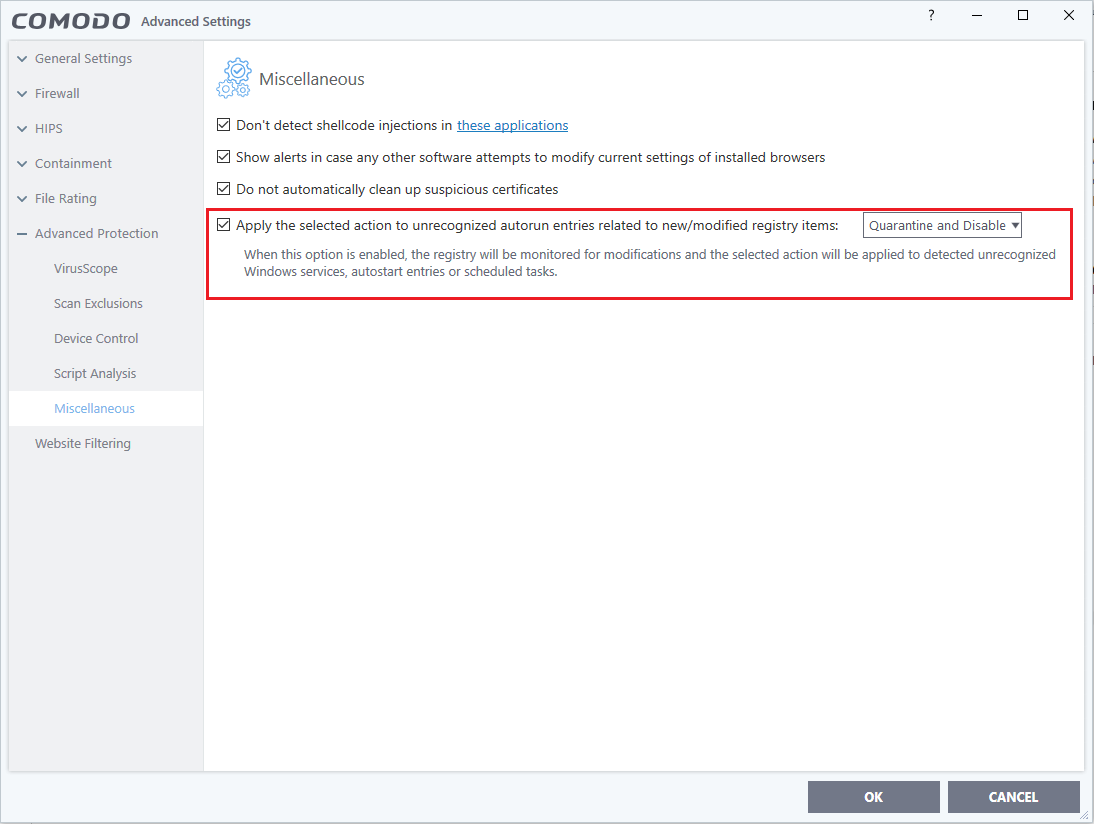Open the these applications link
Image resolution: width=1094 pixels, height=824 pixels.
(512, 125)
